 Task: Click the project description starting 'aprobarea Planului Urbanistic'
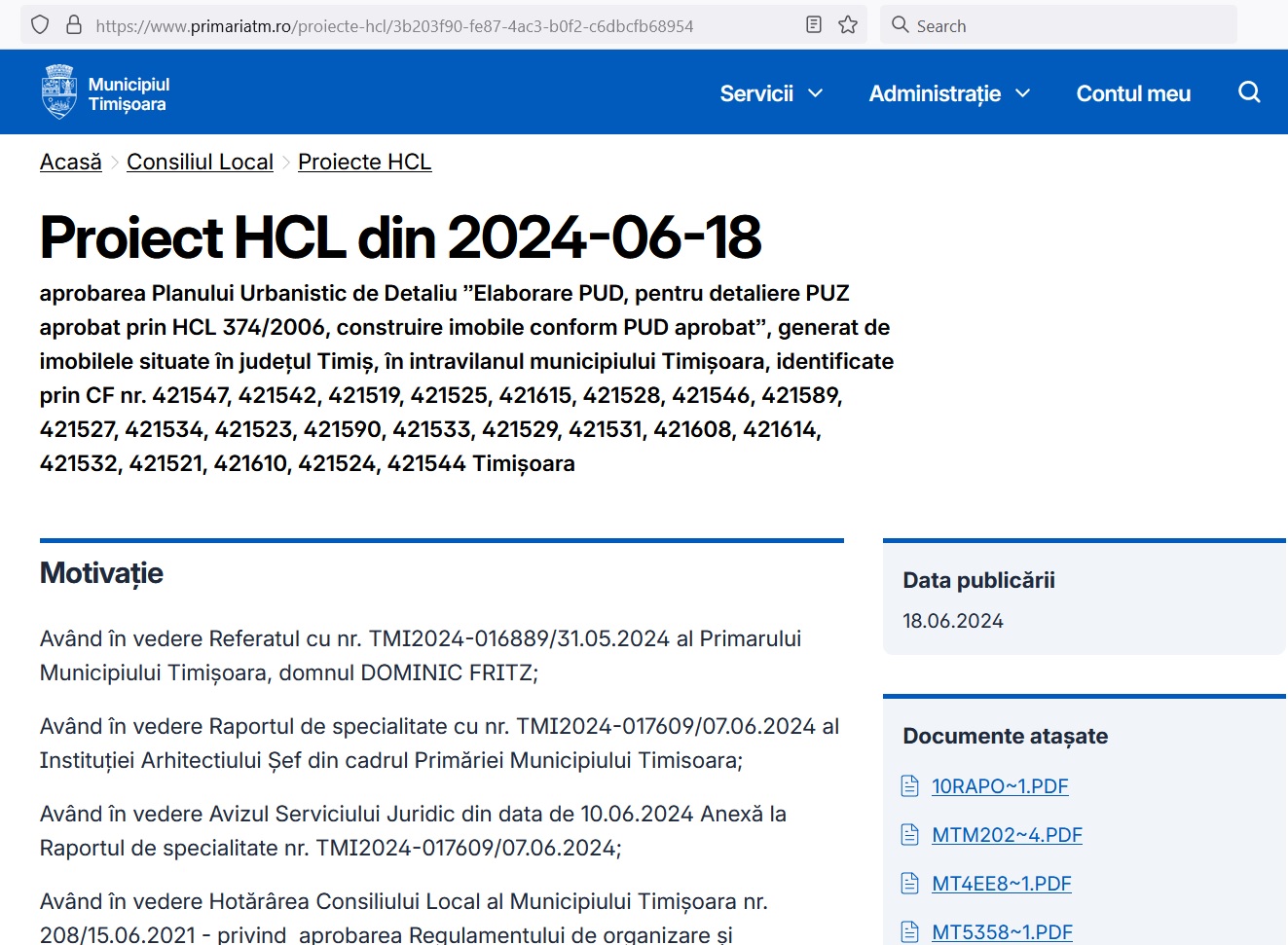466,379
